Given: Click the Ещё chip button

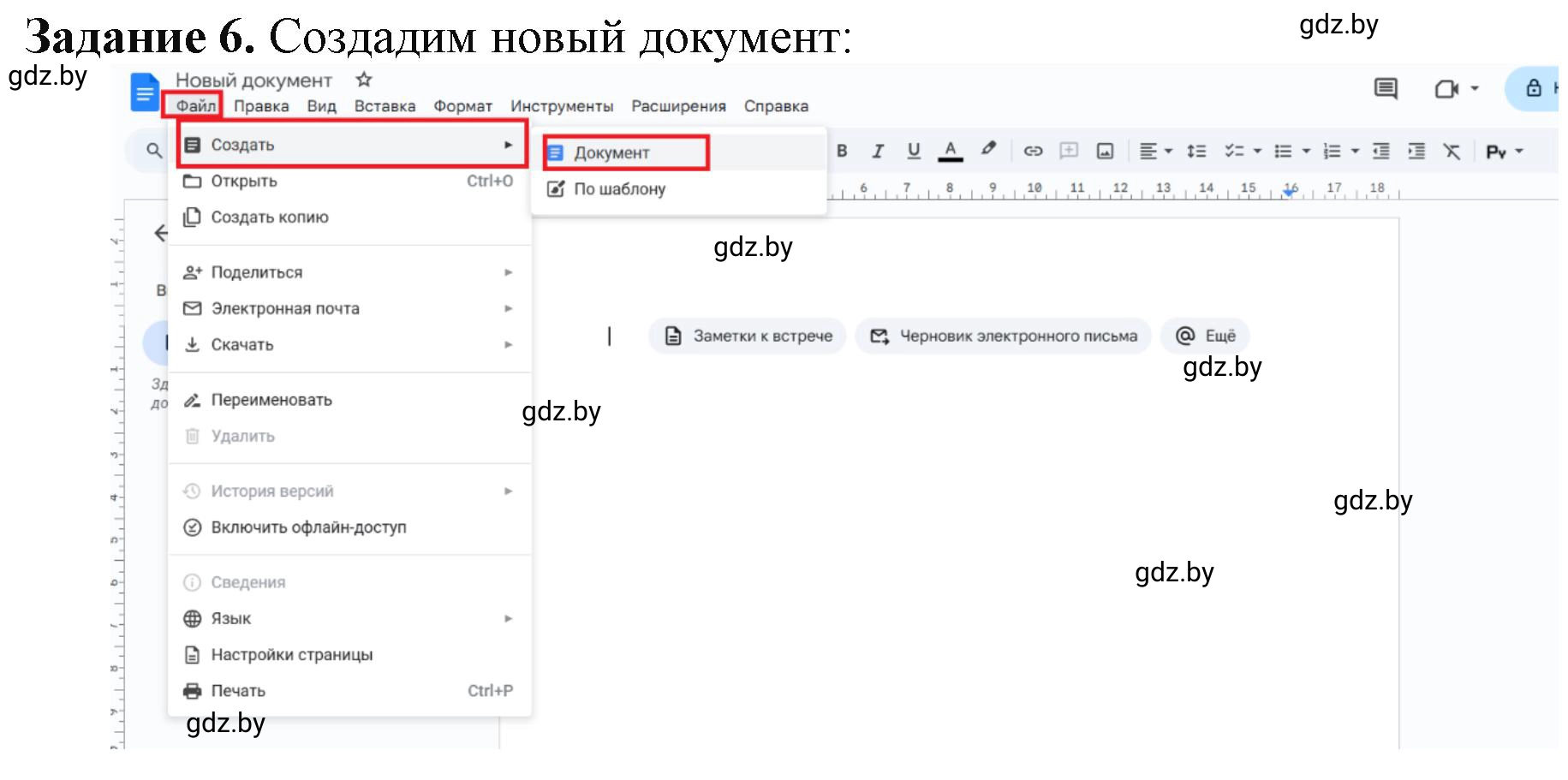Looking at the screenshot, I should 1205,336.
